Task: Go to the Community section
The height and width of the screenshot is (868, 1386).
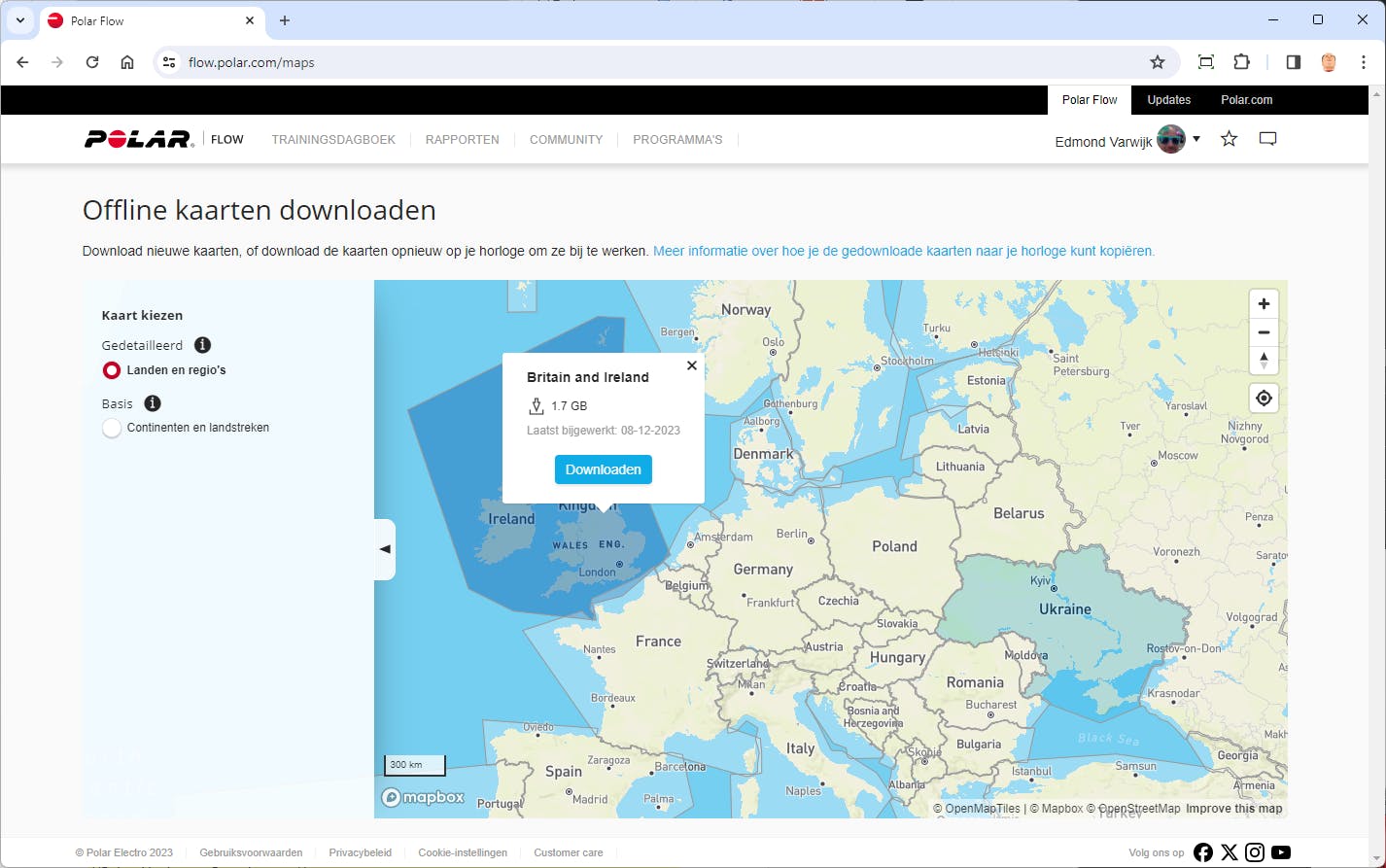Action: 567,140
